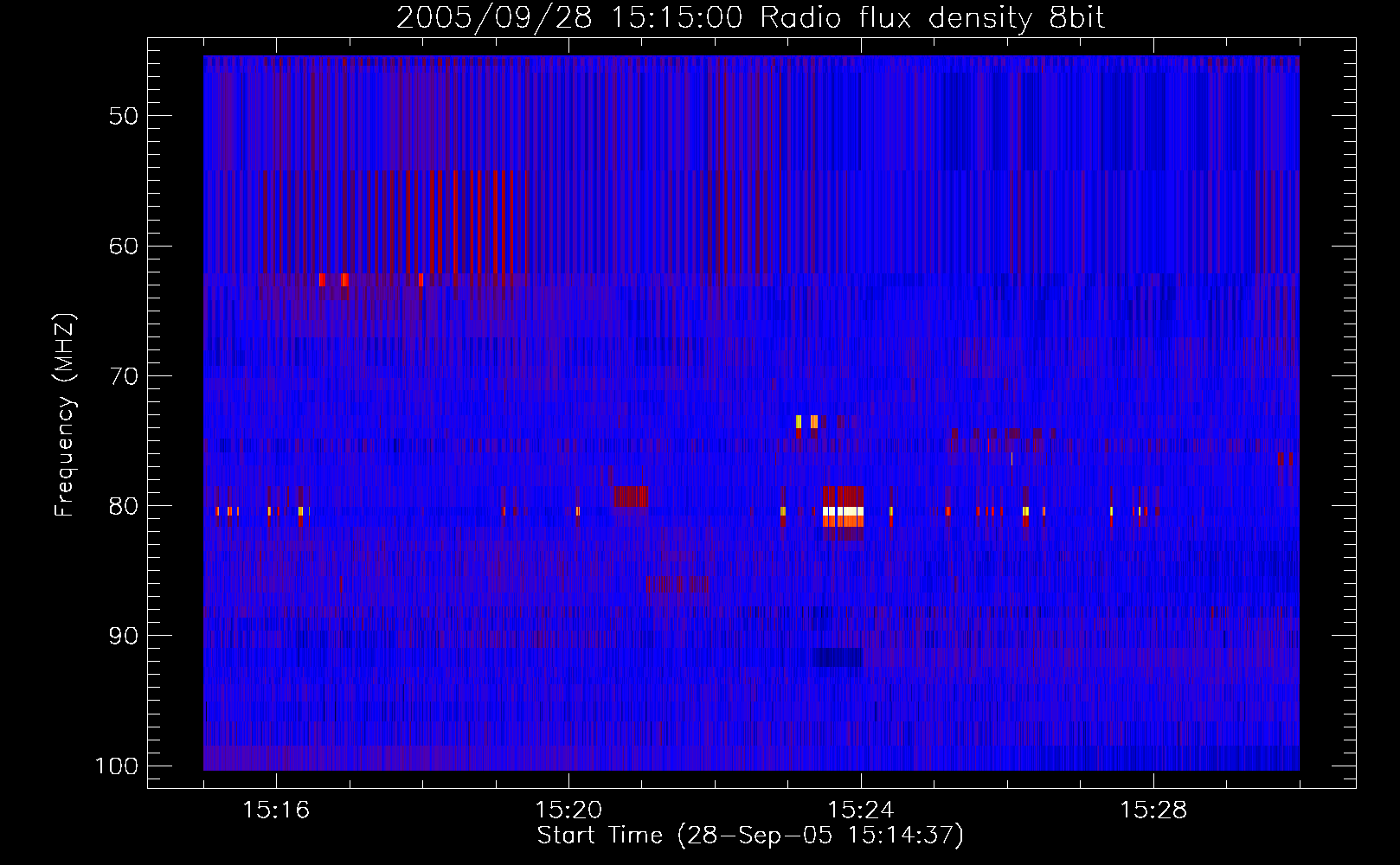Click the 50 frequency tick label
The height and width of the screenshot is (865, 1400).
click(x=124, y=116)
